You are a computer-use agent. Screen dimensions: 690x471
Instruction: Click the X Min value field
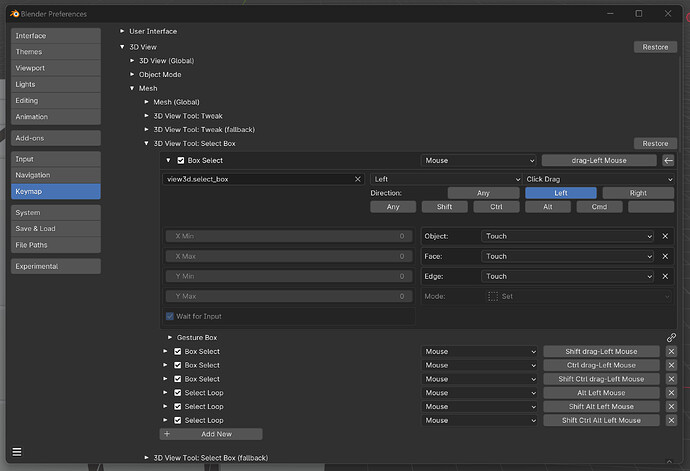[289, 236]
